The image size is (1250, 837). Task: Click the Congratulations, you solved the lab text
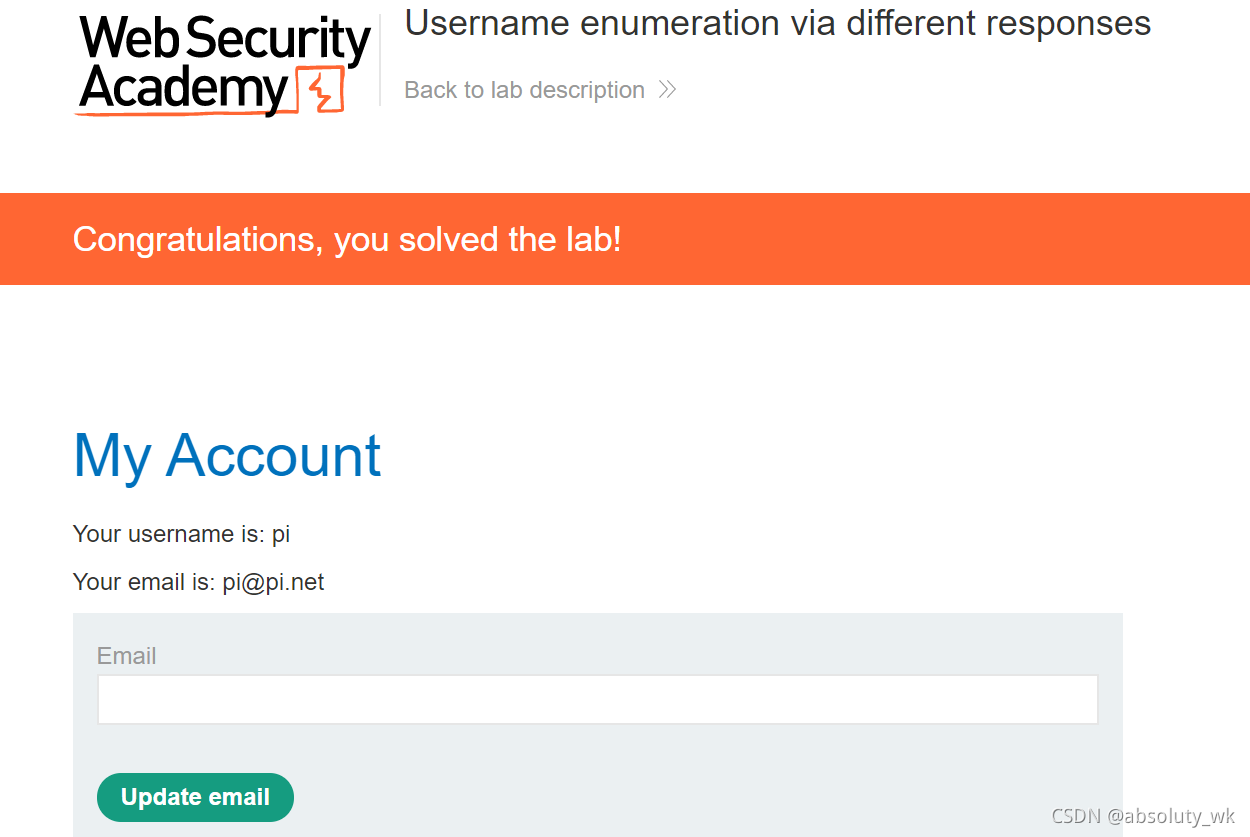[347, 239]
